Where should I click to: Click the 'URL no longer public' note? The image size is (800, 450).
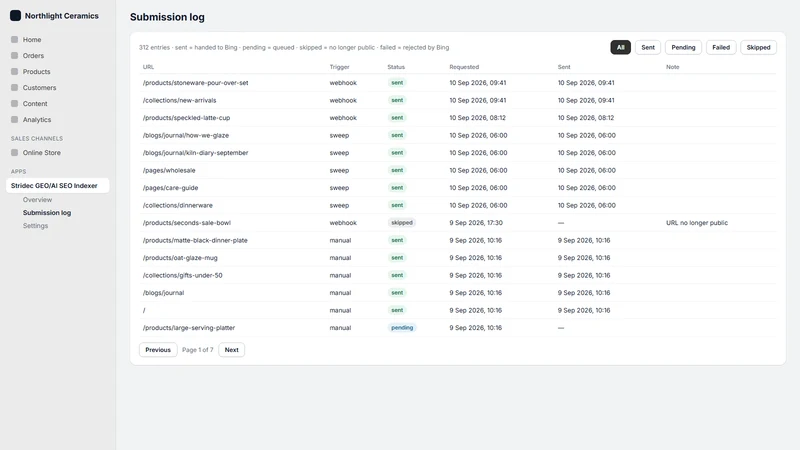pos(697,223)
